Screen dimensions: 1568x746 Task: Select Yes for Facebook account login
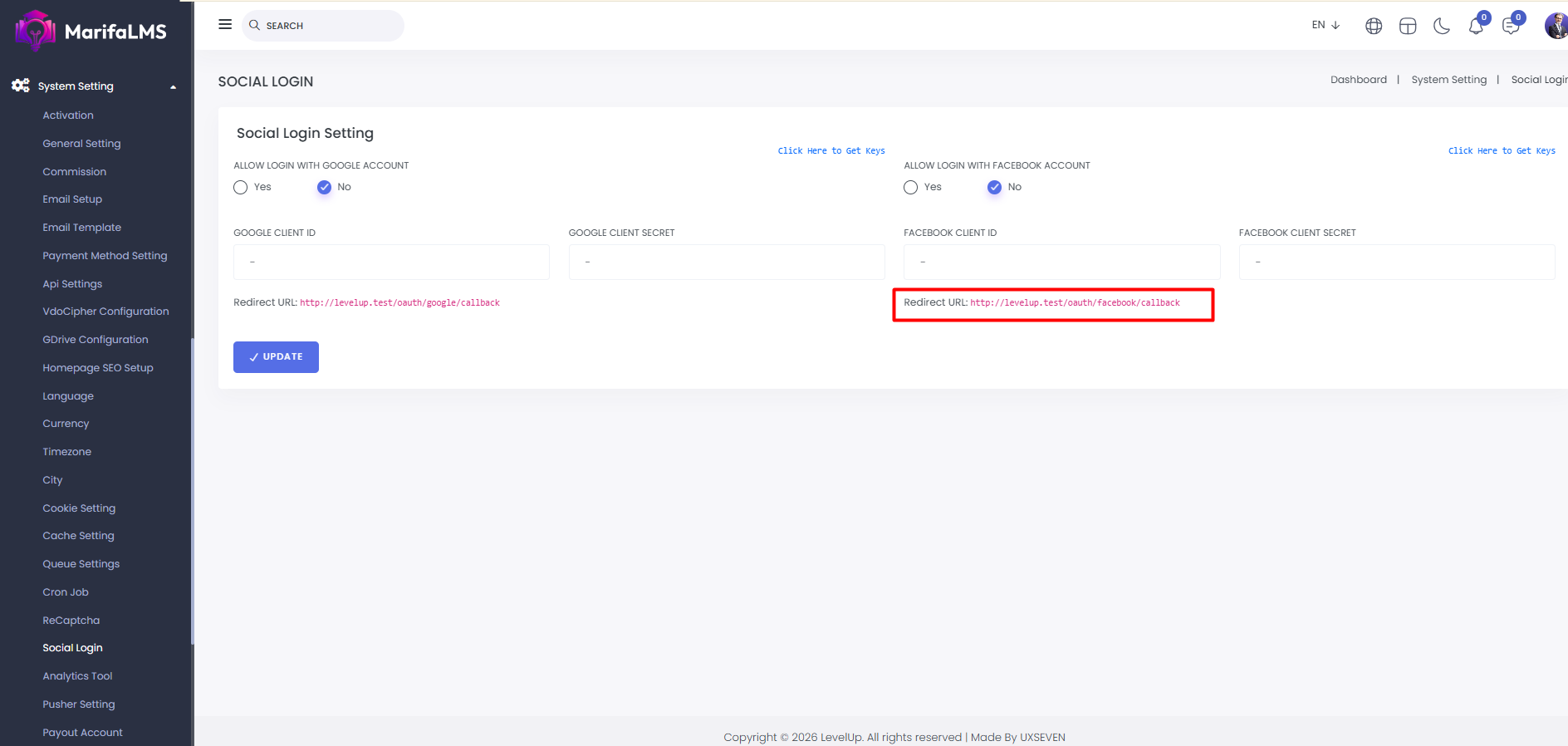point(911,188)
